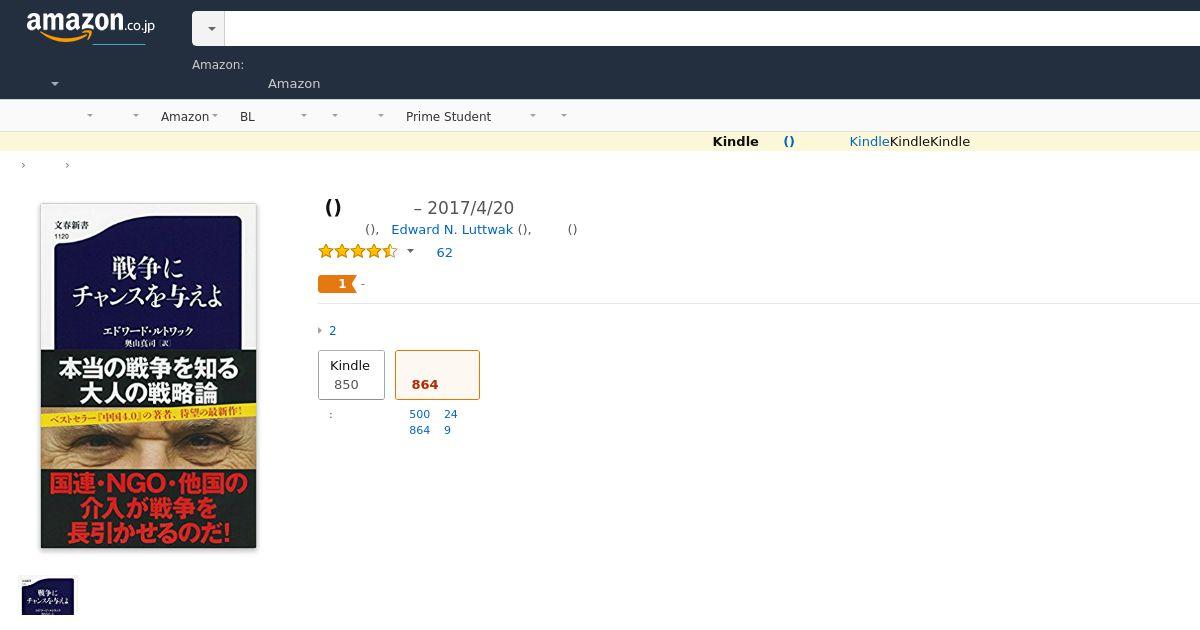The width and height of the screenshot is (1200, 630).
Task: Open the 9 offers count link
Action: pyautogui.click(x=447, y=430)
